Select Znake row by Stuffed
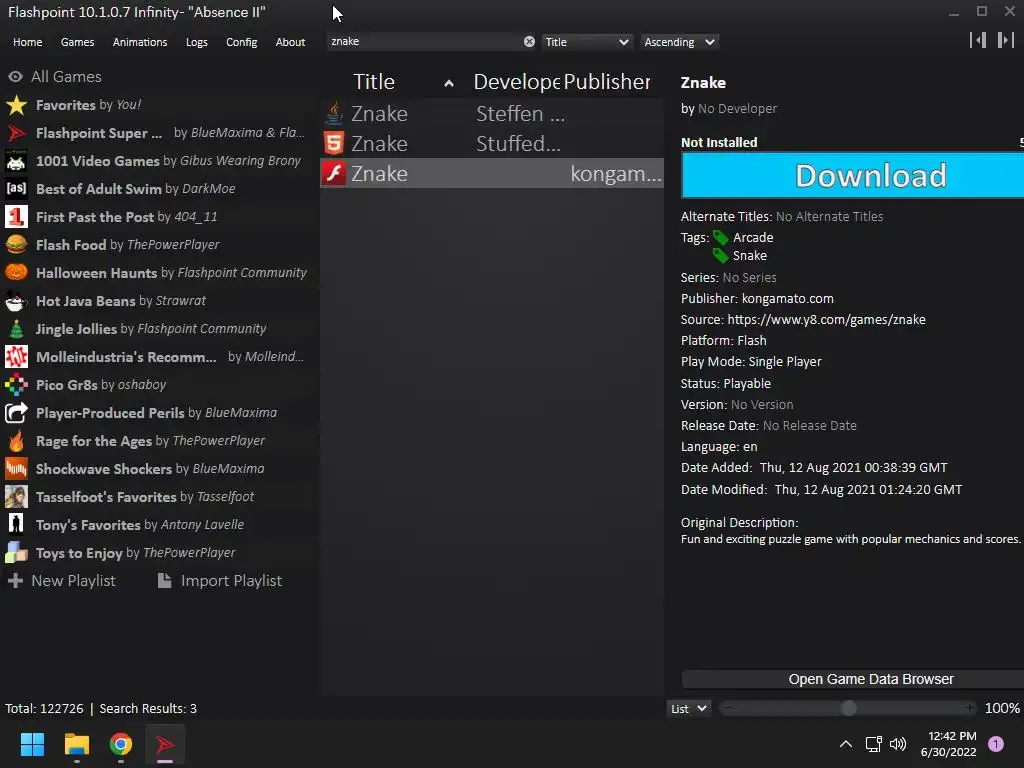 click(x=492, y=144)
